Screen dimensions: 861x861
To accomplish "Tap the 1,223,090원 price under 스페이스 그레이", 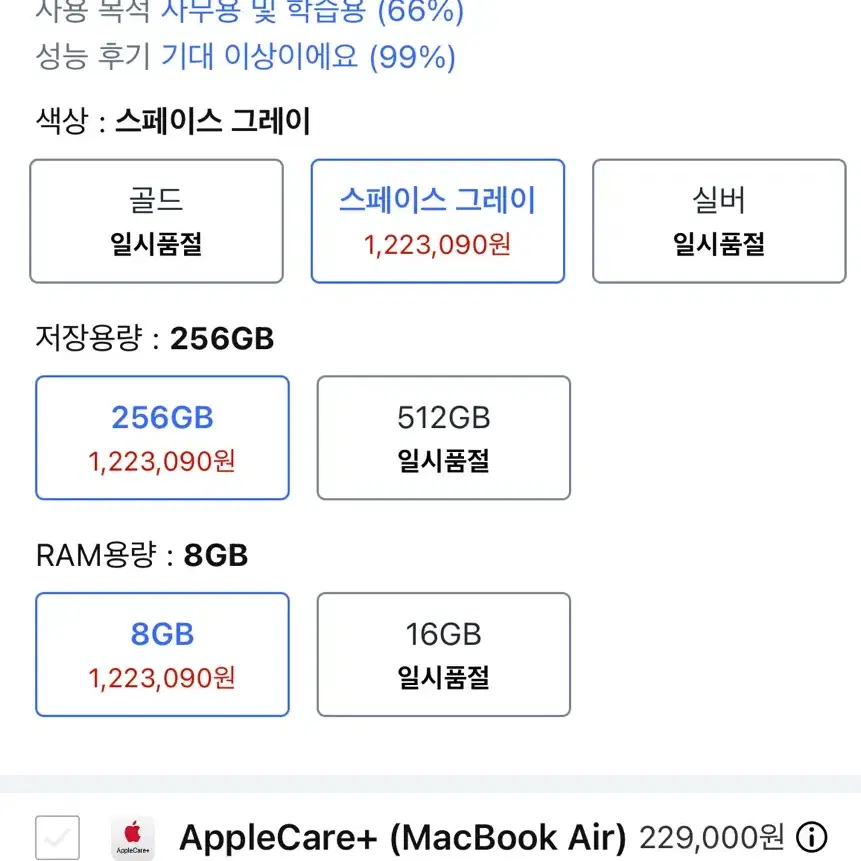I will pos(438,244).
